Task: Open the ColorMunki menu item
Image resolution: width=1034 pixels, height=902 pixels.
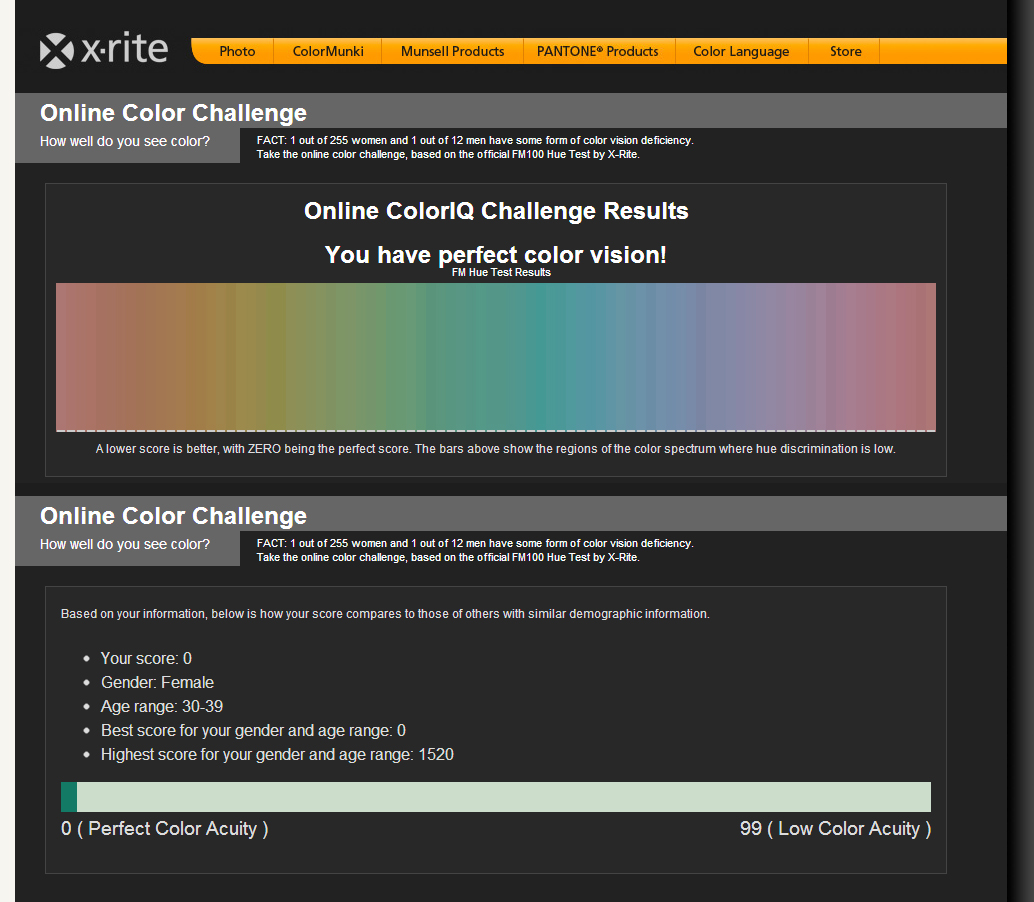Action: pos(328,51)
